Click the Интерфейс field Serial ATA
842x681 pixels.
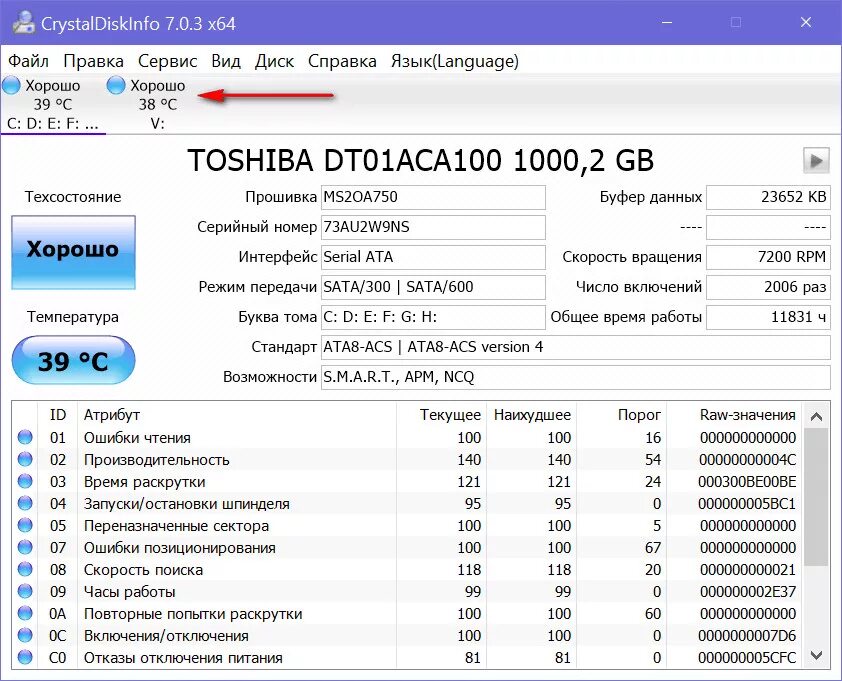click(433, 257)
